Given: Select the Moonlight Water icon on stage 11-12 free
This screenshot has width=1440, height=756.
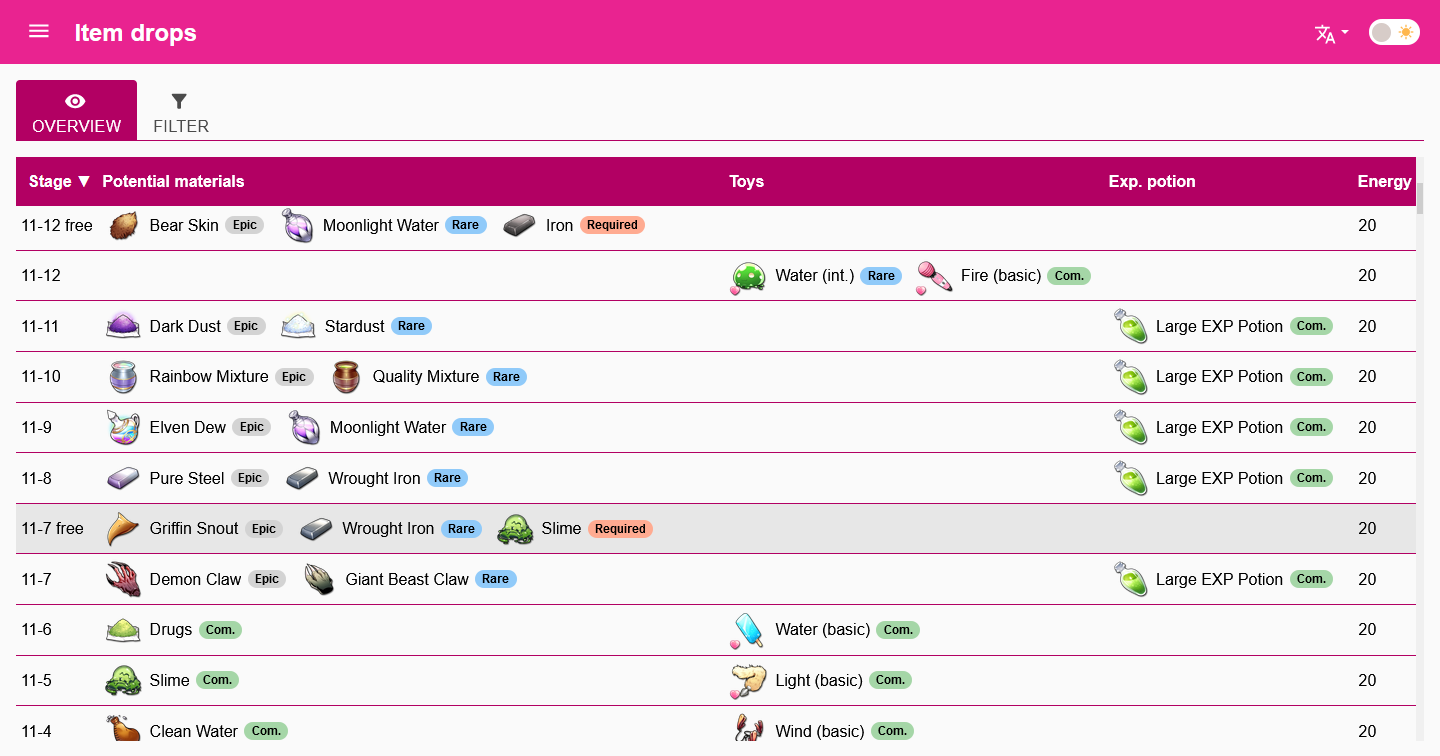Looking at the screenshot, I should point(297,225).
